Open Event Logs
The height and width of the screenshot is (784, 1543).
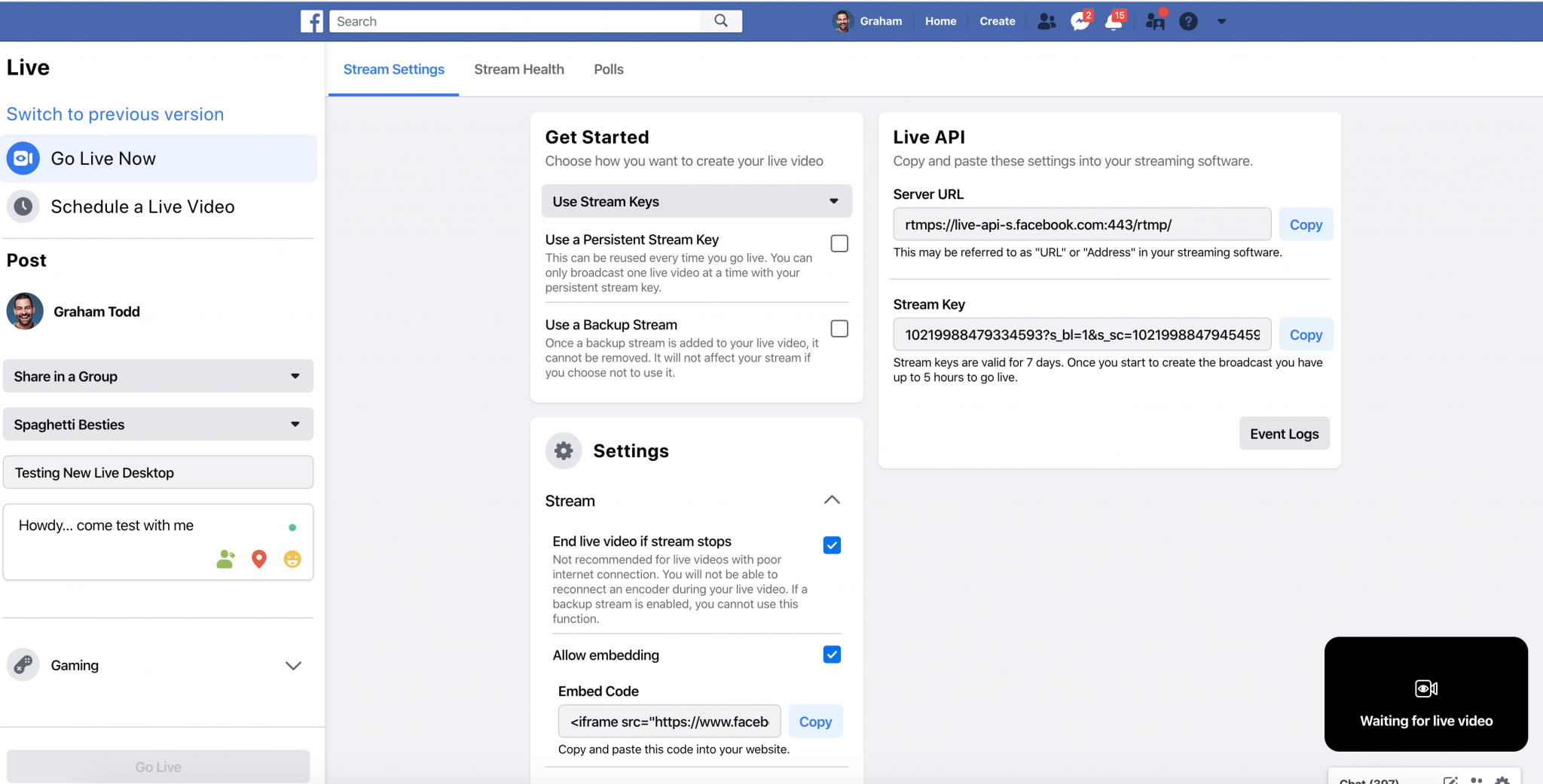(x=1283, y=433)
